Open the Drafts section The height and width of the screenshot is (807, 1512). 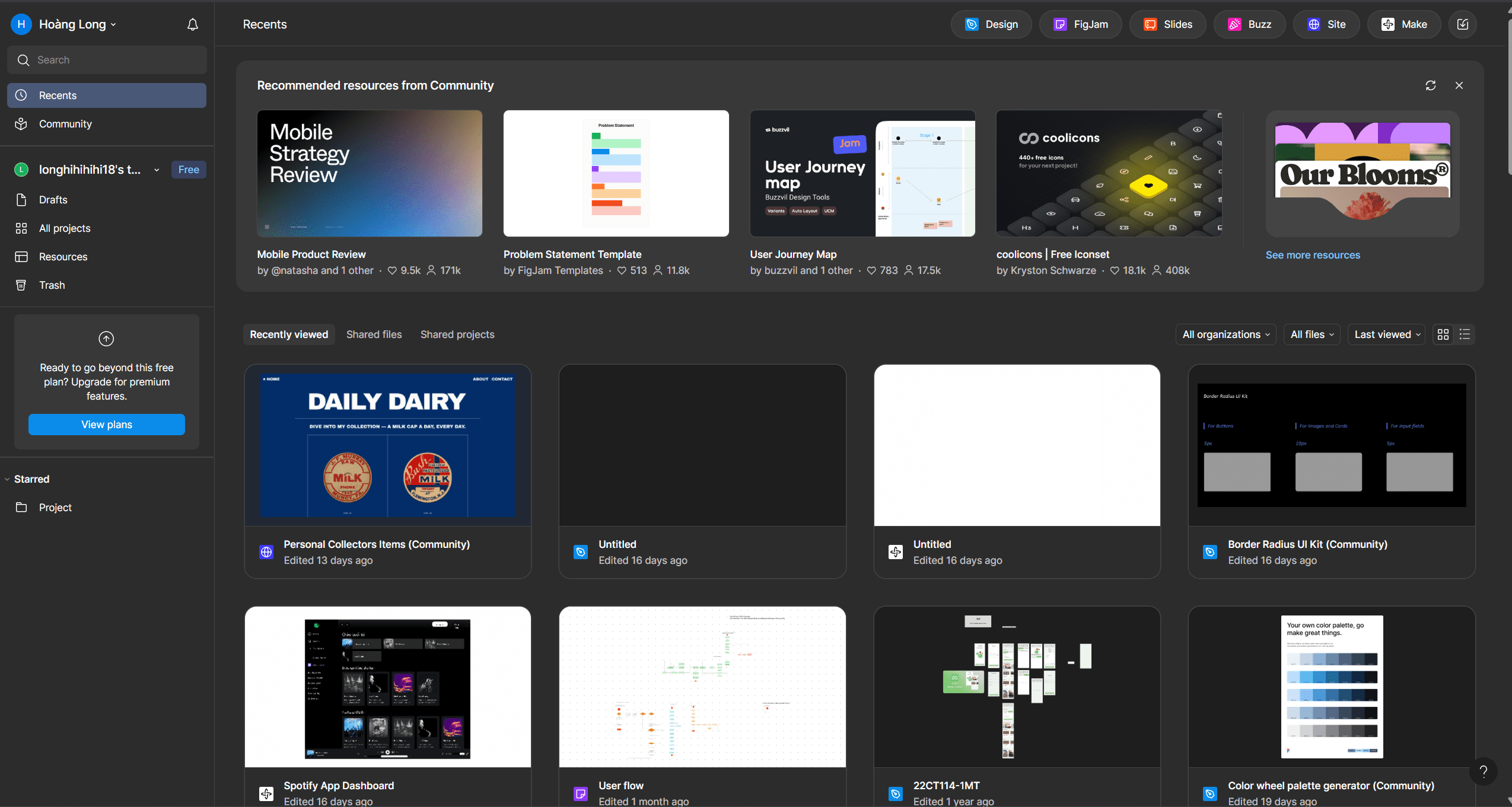tap(53, 200)
